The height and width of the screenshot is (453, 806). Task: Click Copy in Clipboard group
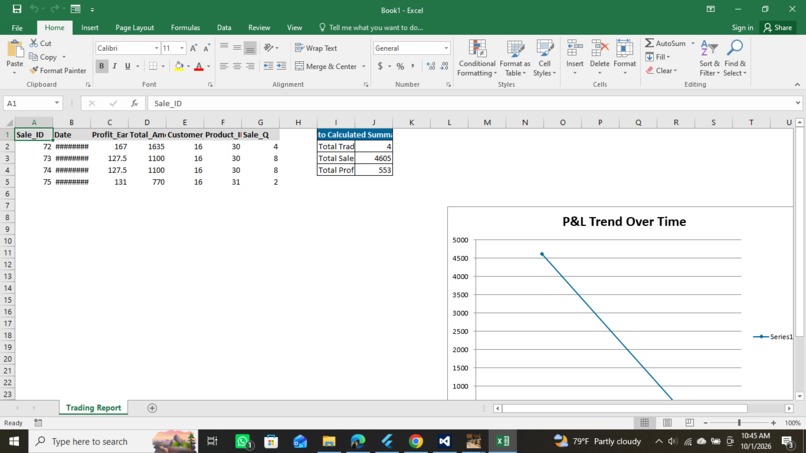coord(43,57)
